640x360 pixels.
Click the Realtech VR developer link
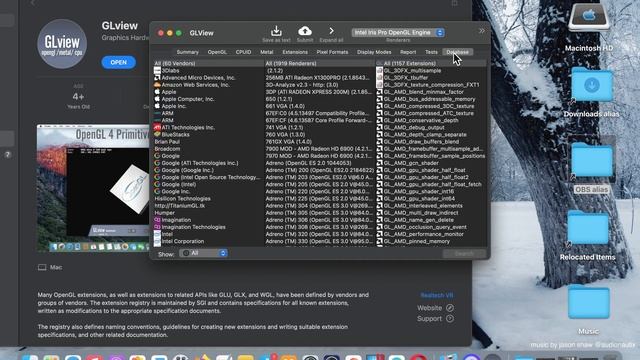pos(437,295)
